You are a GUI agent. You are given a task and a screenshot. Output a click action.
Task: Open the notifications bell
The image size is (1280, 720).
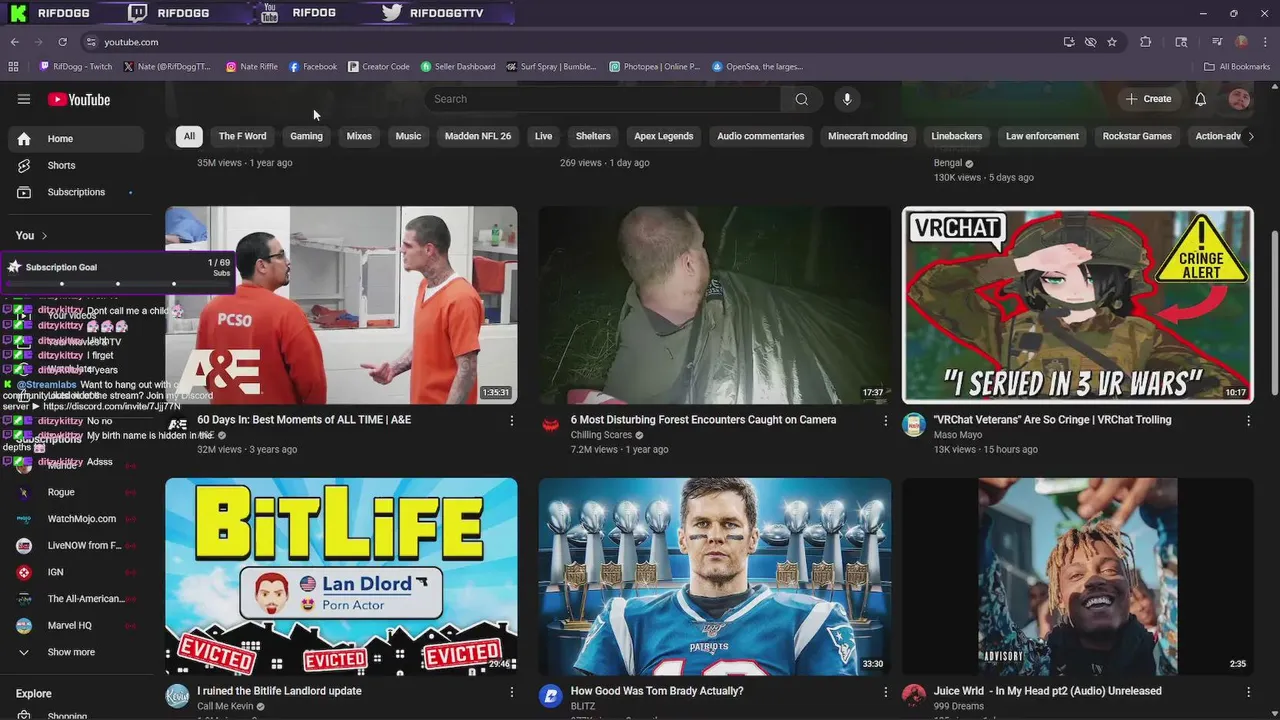click(x=1201, y=99)
